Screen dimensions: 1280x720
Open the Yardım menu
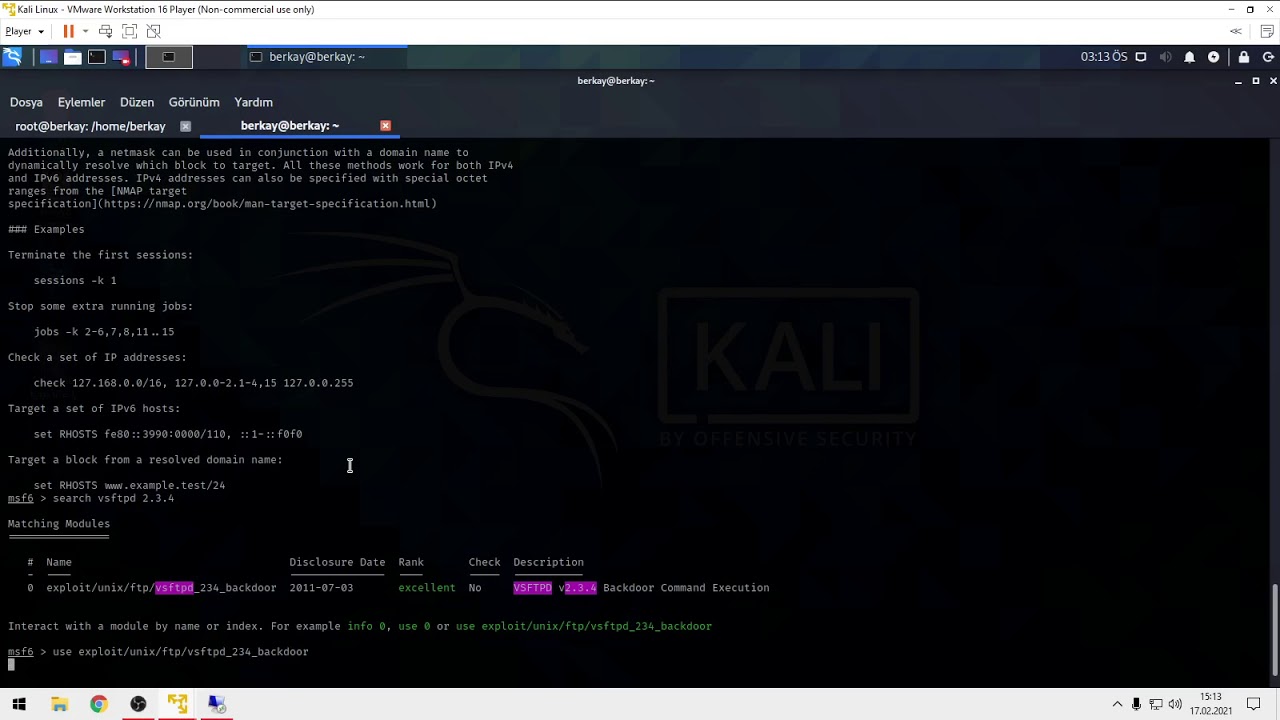(253, 102)
